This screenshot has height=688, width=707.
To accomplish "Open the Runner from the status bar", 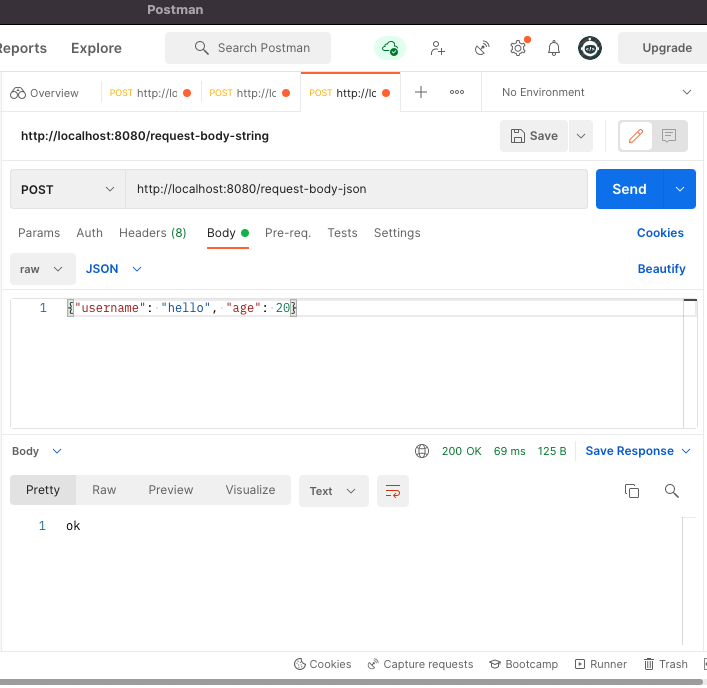I will [601, 664].
